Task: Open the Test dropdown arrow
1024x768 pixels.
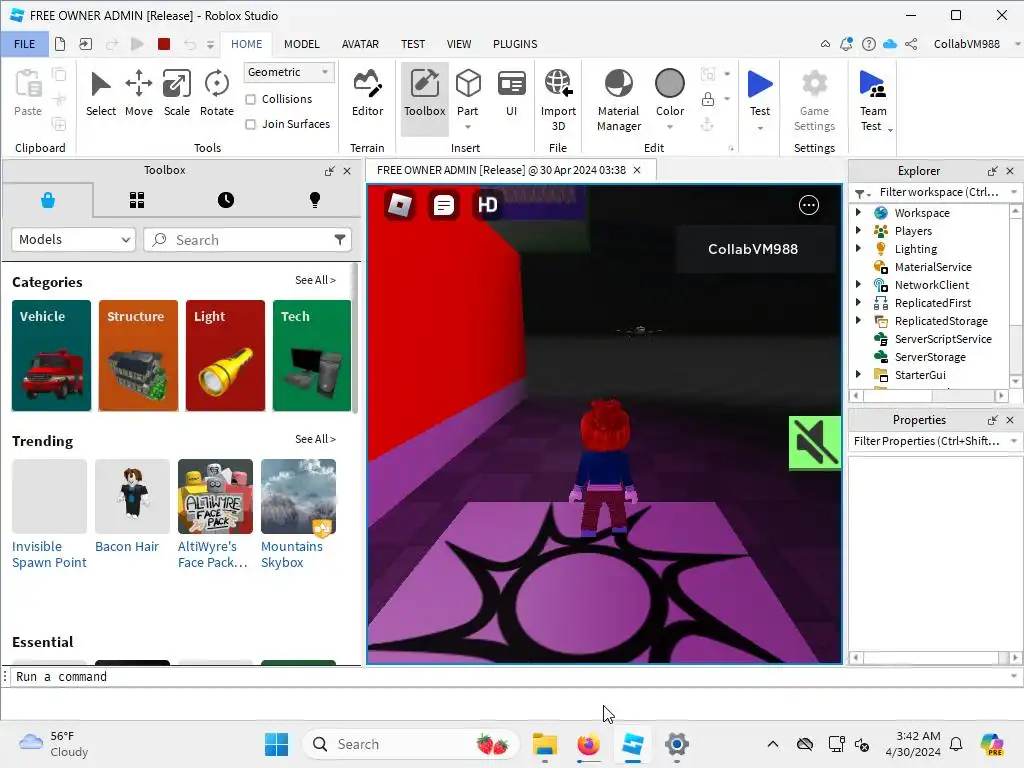Action: pyautogui.click(x=760, y=128)
